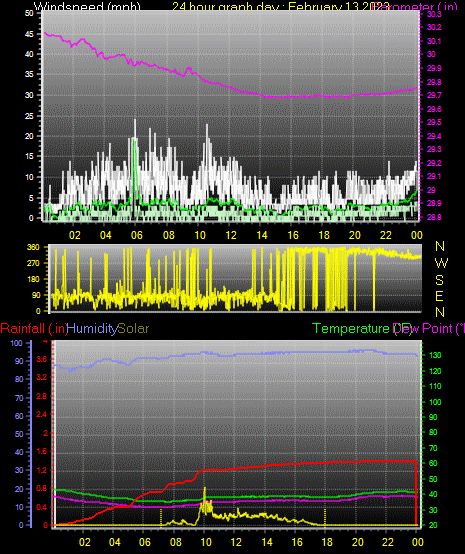Click wind direction axis value "180"
Image resolution: width=465 pixels, height=554 pixels.
[x=33, y=279]
